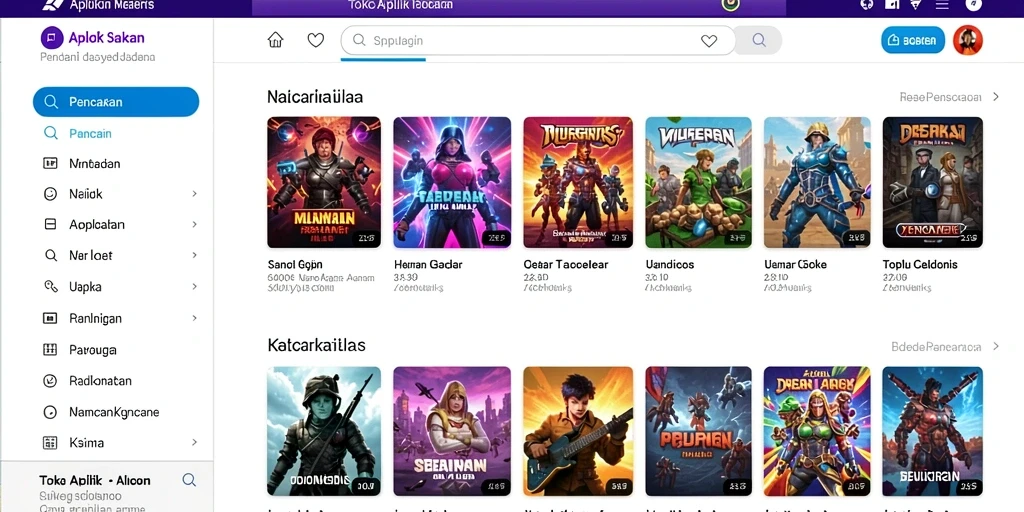Click the Uapka key icon
1024x512 pixels.
[50, 286]
